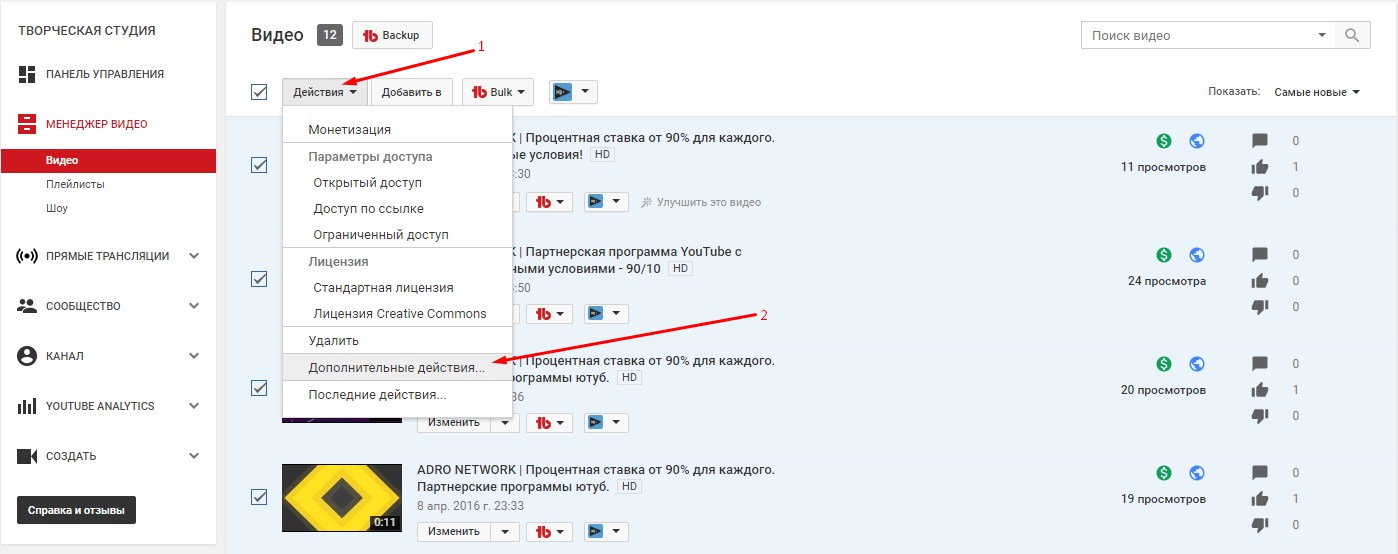Open the blue icon toolbar dropdown beside Bulk

573,92
